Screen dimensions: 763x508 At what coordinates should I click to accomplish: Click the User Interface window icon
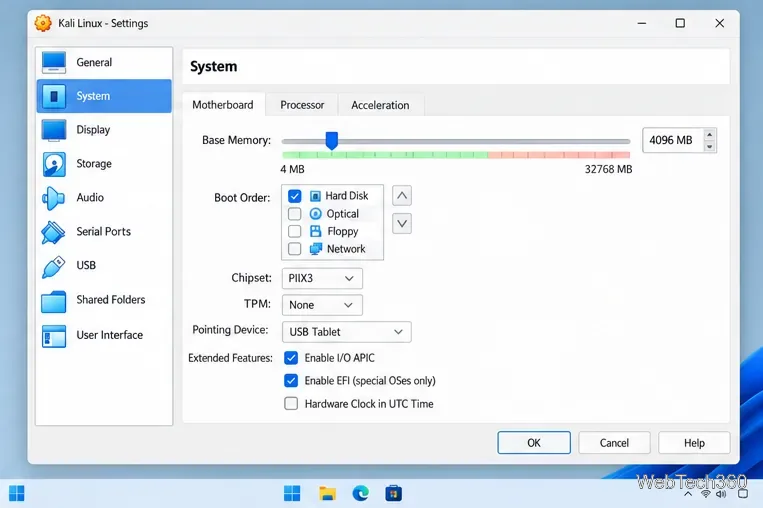tap(54, 336)
